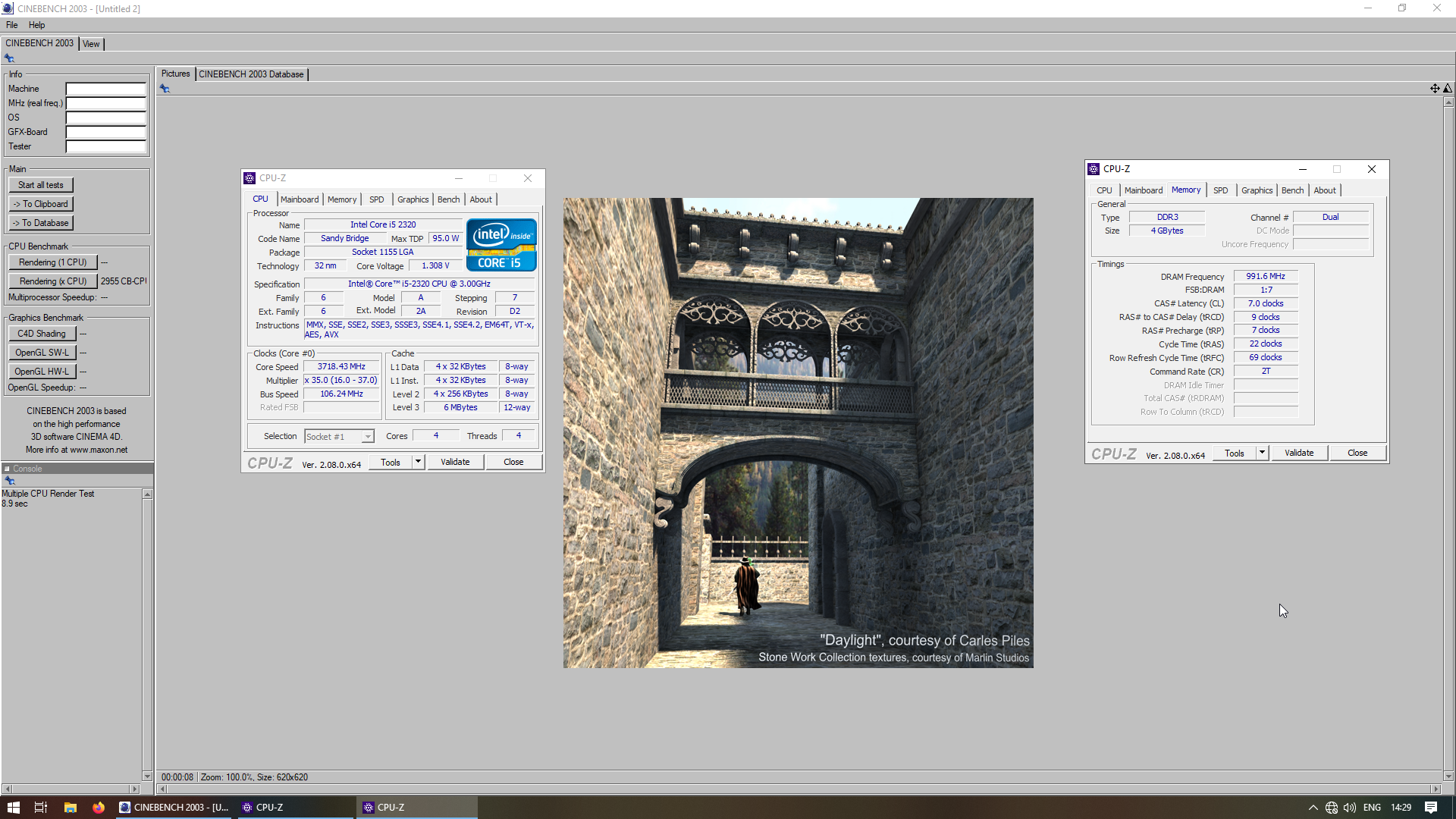Click the pin icon in the Console panel
The height and width of the screenshot is (819, 1456).
point(10,481)
